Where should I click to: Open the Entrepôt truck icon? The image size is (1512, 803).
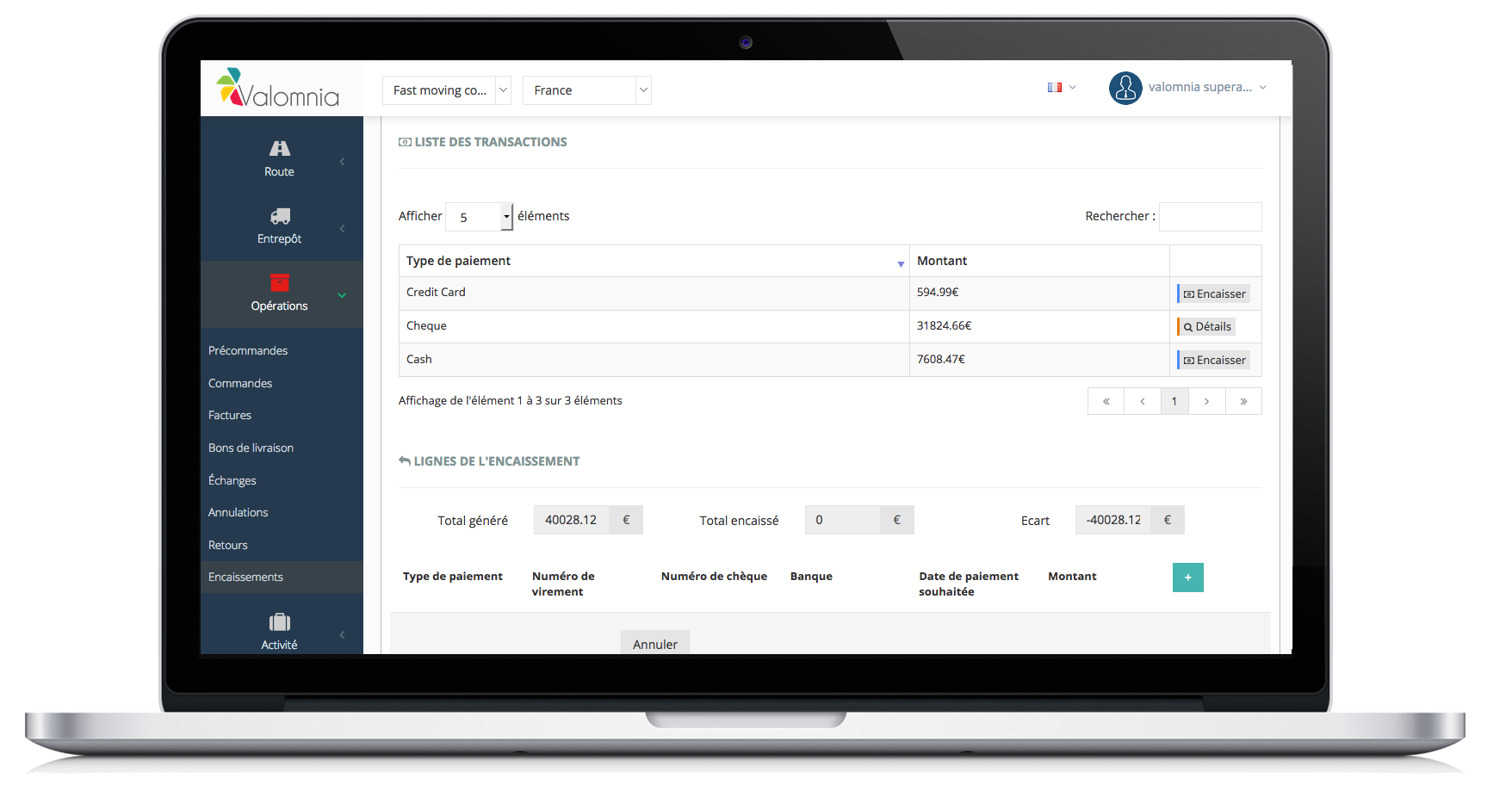[279, 216]
